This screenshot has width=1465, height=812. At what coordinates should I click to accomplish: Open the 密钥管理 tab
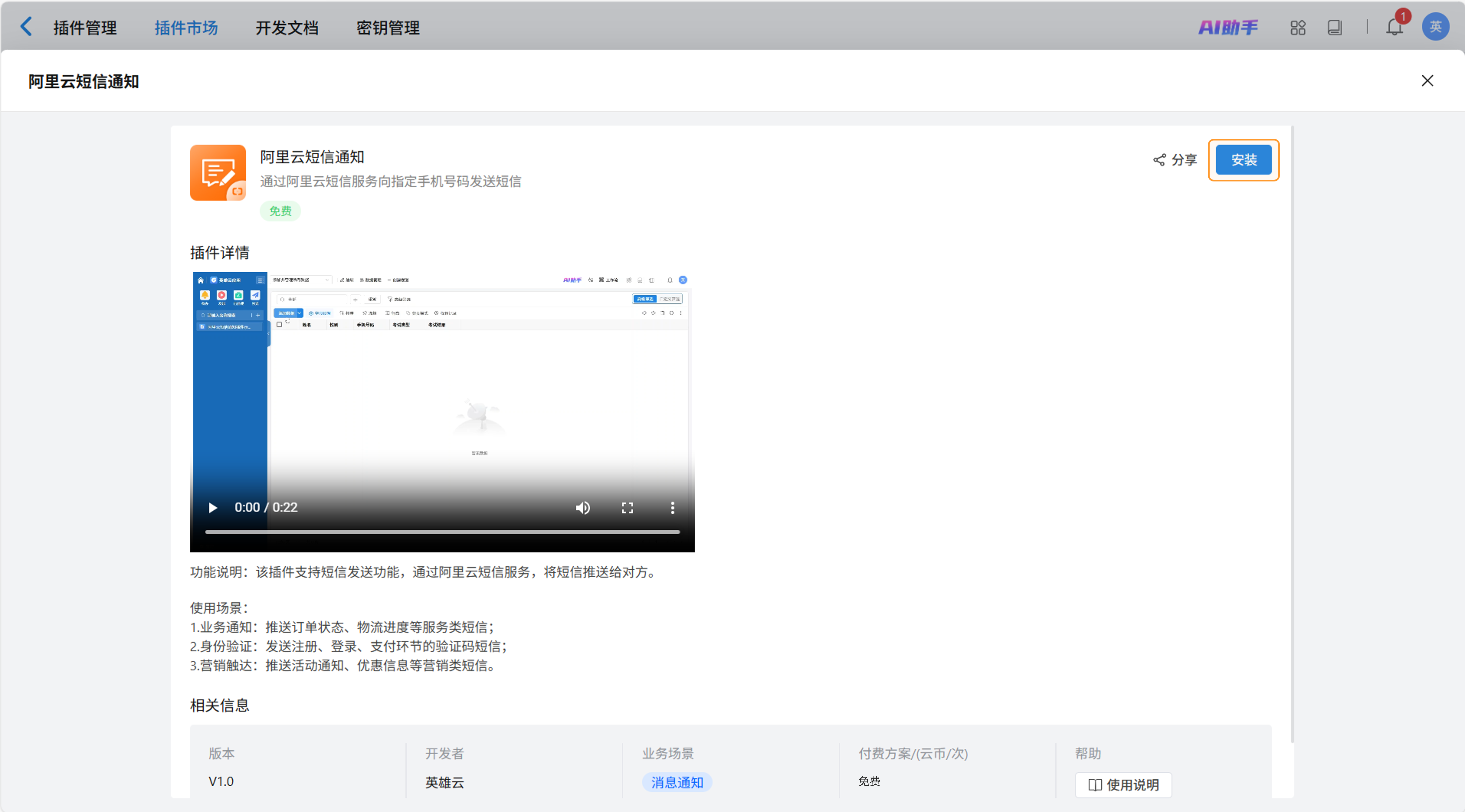click(388, 27)
